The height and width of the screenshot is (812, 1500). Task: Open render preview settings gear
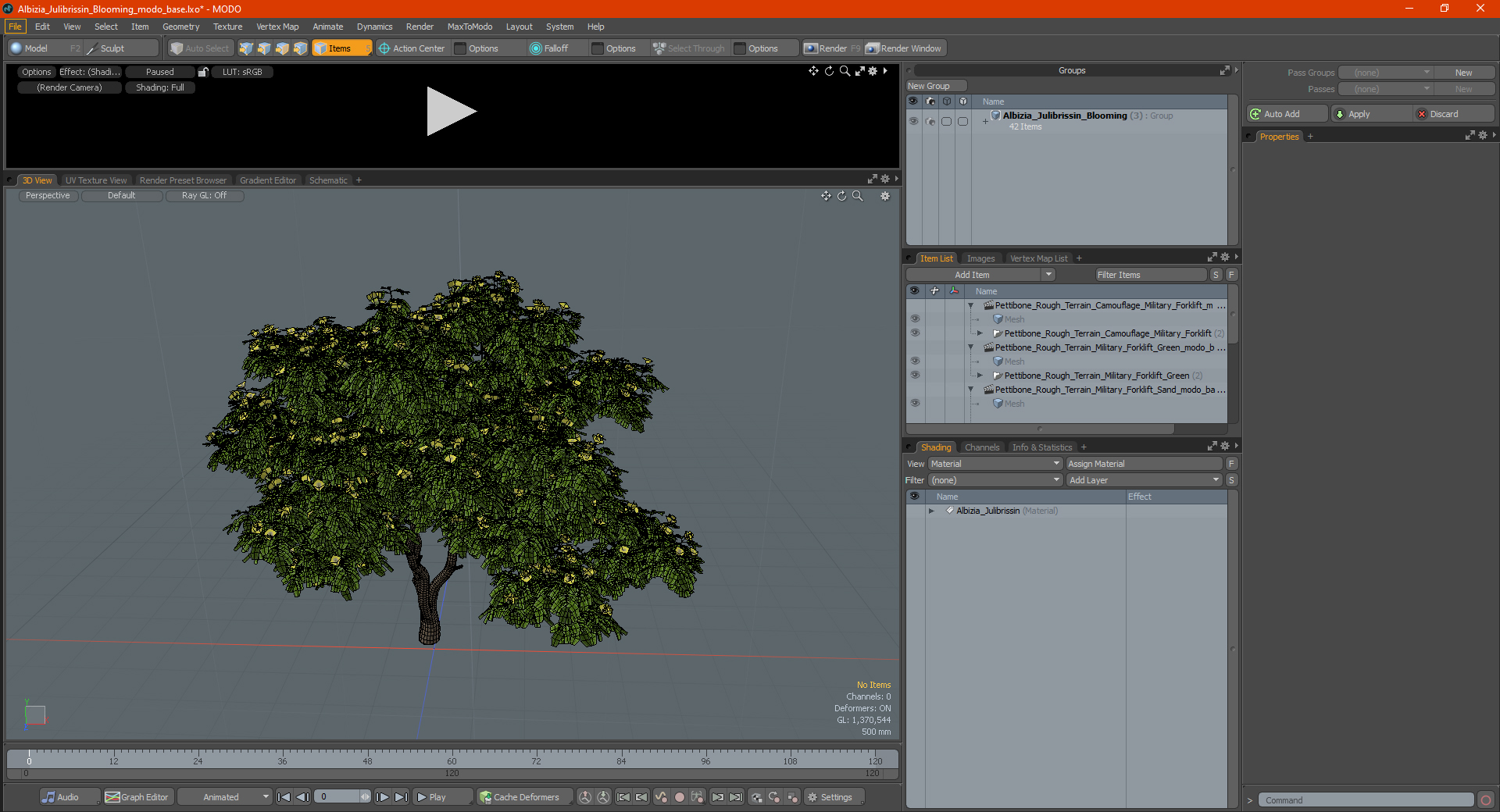(873, 71)
